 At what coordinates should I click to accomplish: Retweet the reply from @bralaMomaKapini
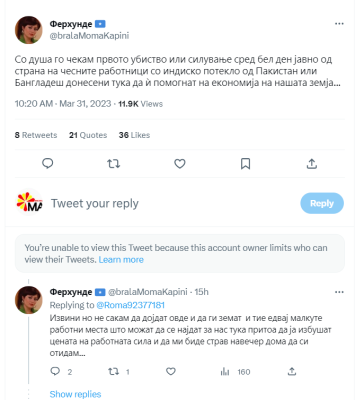(x=114, y=371)
